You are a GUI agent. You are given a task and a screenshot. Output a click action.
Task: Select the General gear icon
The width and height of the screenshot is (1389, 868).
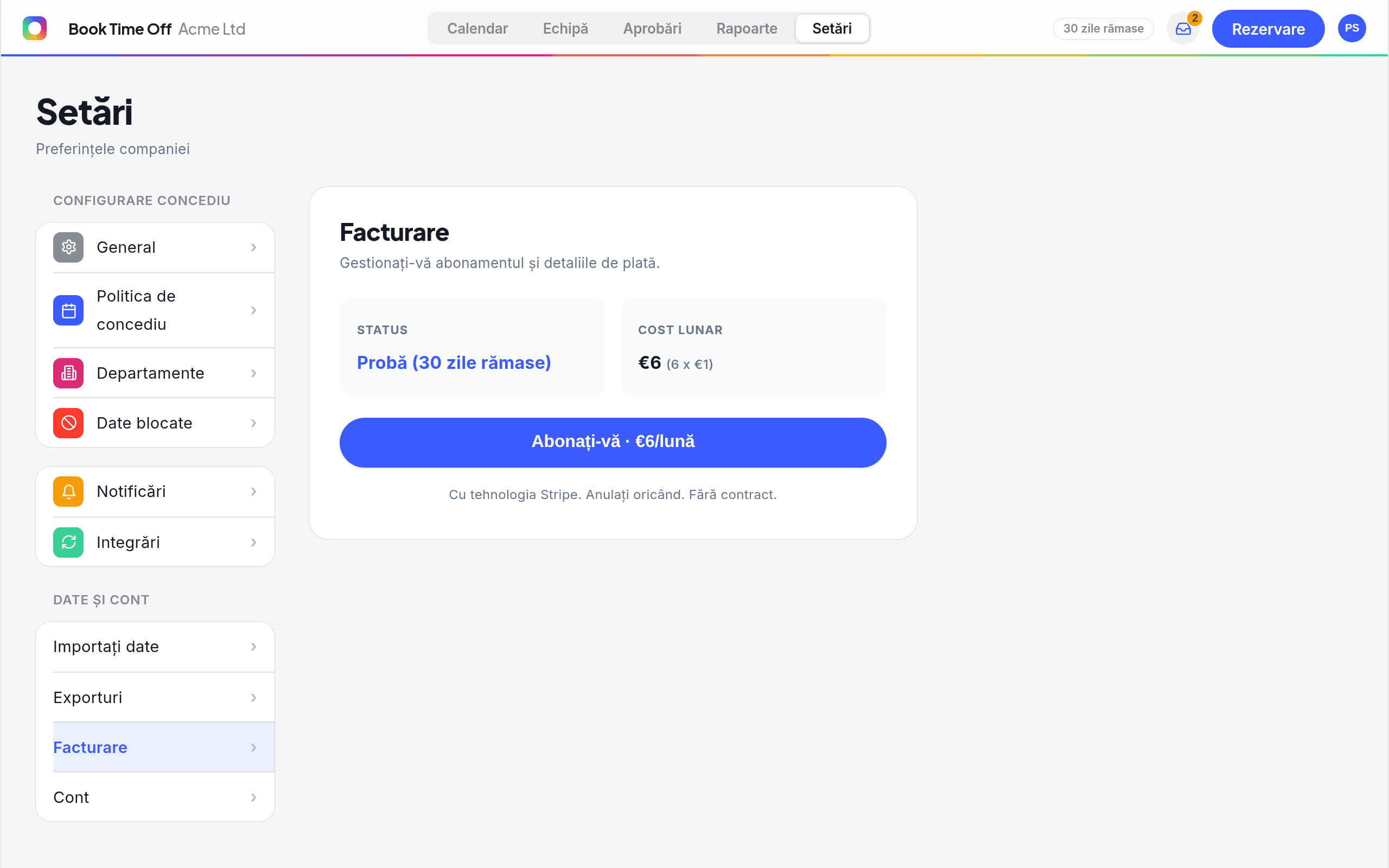point(68,247)
